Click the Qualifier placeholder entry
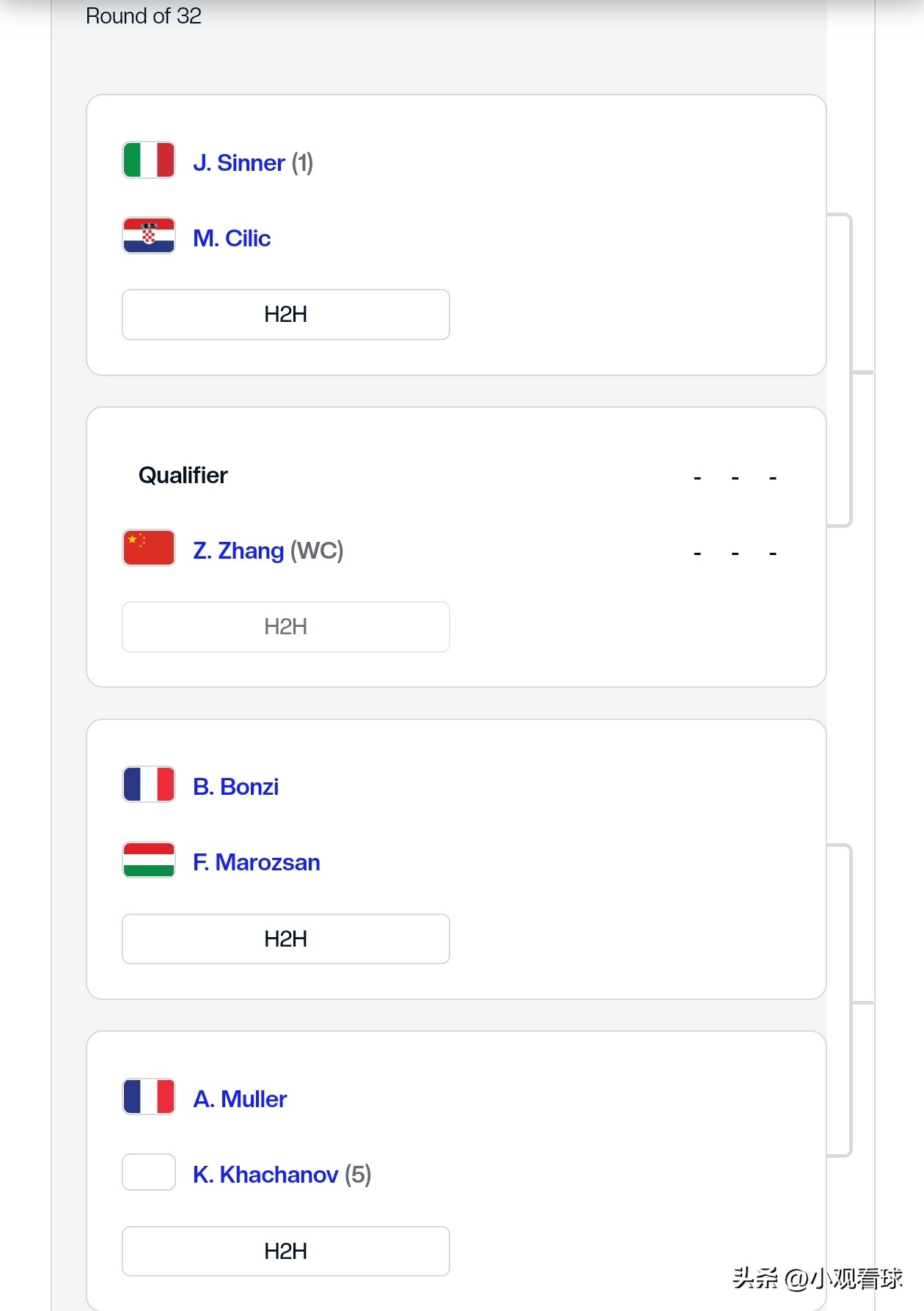The image size is (924, 1311). click(183, 476)
